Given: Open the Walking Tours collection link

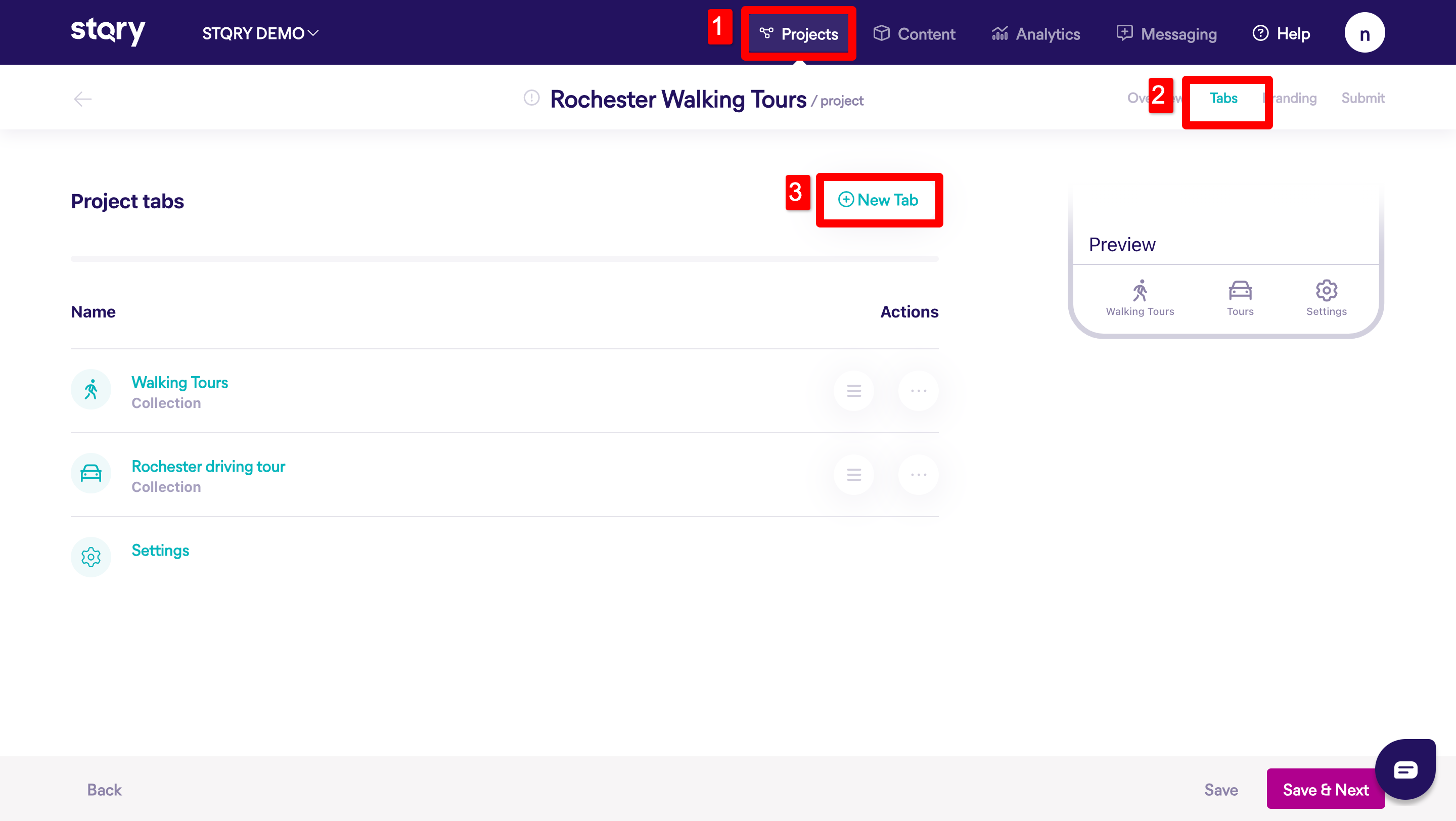Looking at the screenshot, I should click(180, 383).
